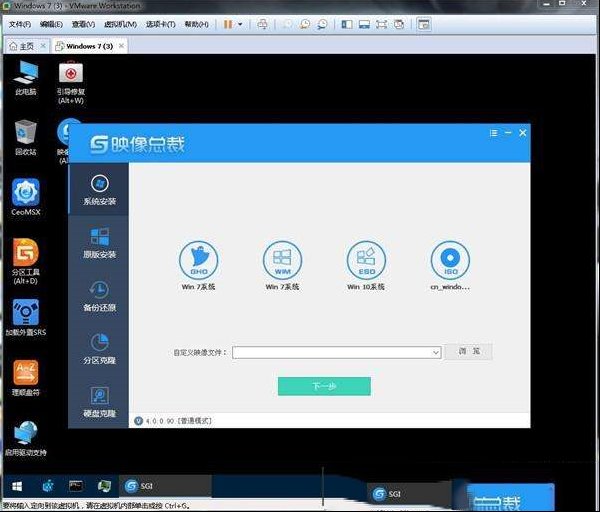Toggle the VMware library sidebar view icon

point(347,24)
